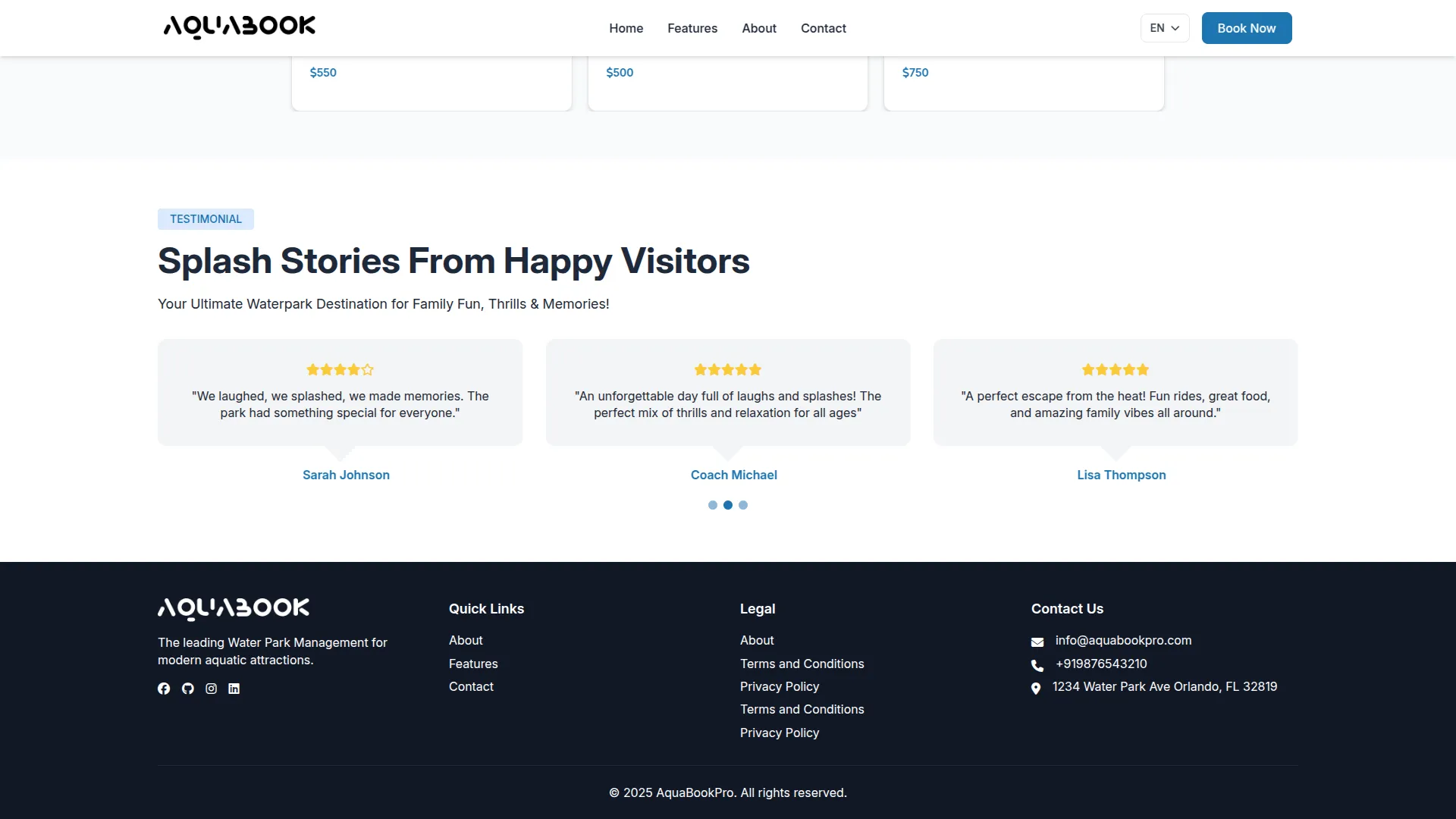Click the Book Now button
This screenshot has height=819, width=1456.
[1246, 28]
